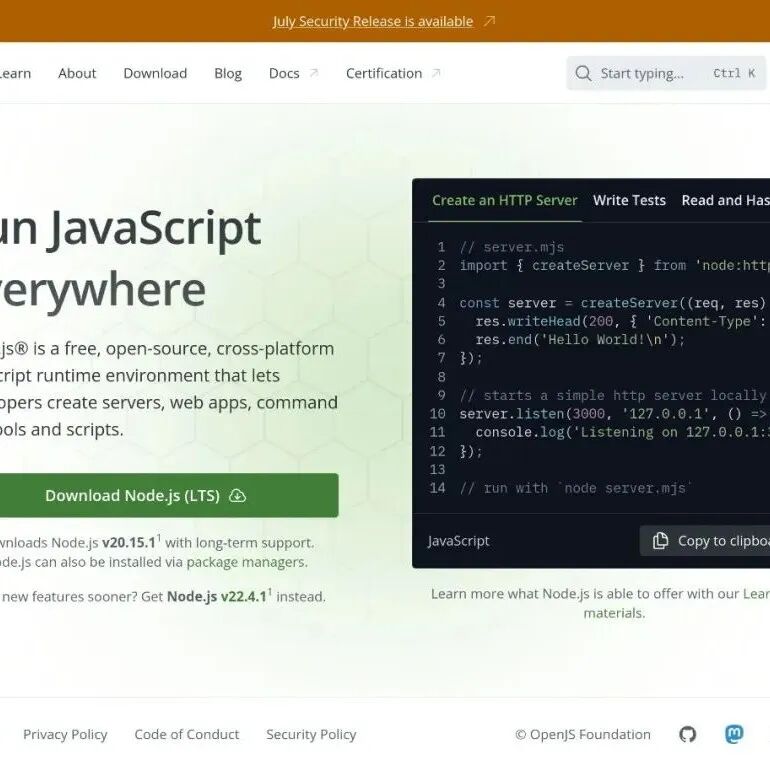Click the Ctrl K shortcut hint
The width and height of the screenshot is (770, 771).
pyautogui.click(x=734, y=73)
